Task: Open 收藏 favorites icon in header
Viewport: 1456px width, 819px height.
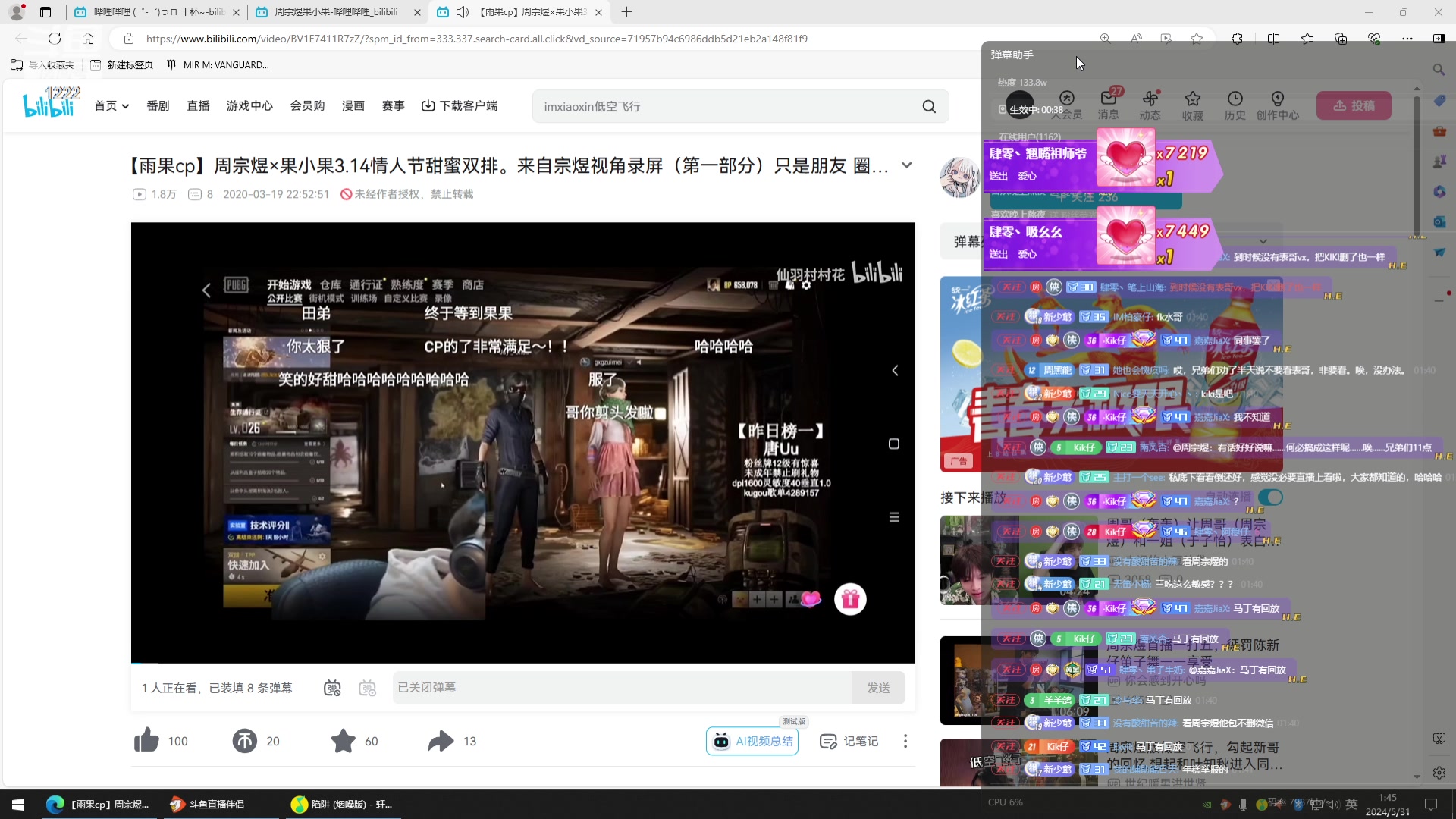Action: pyautogui.click(x=1193, y=105)
